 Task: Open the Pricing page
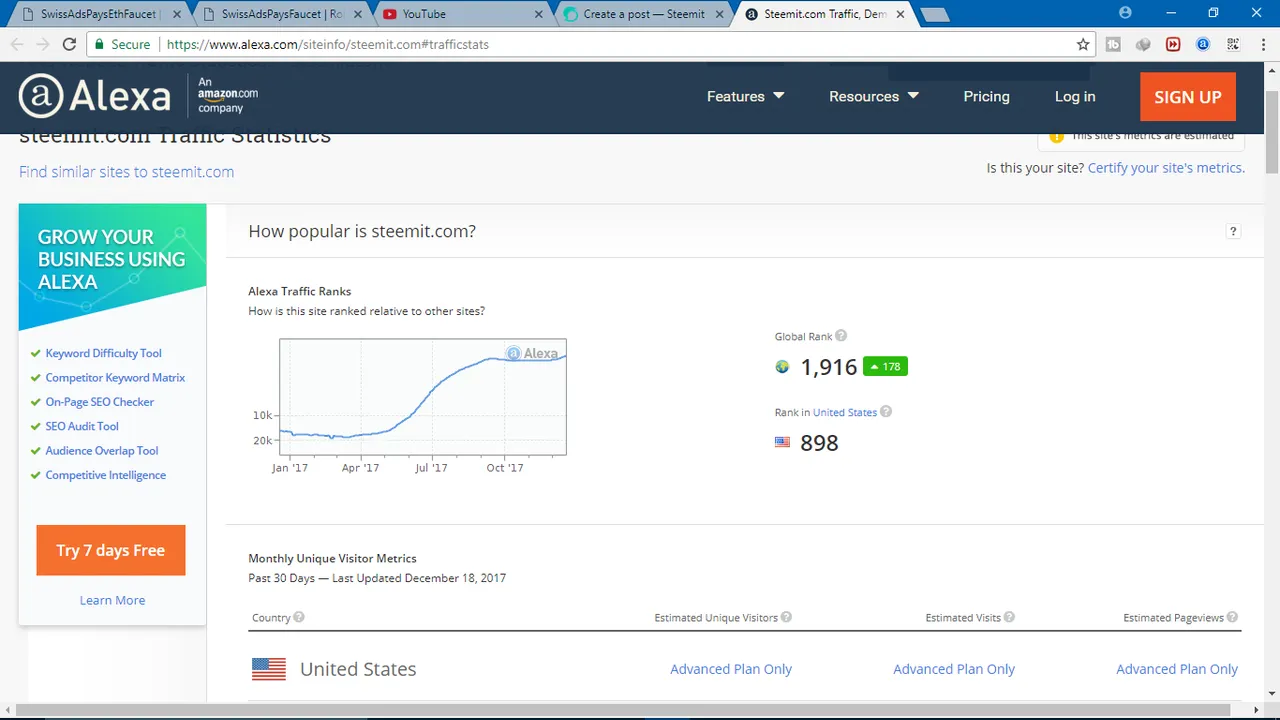pyautogui.click(x=986, y=96)
